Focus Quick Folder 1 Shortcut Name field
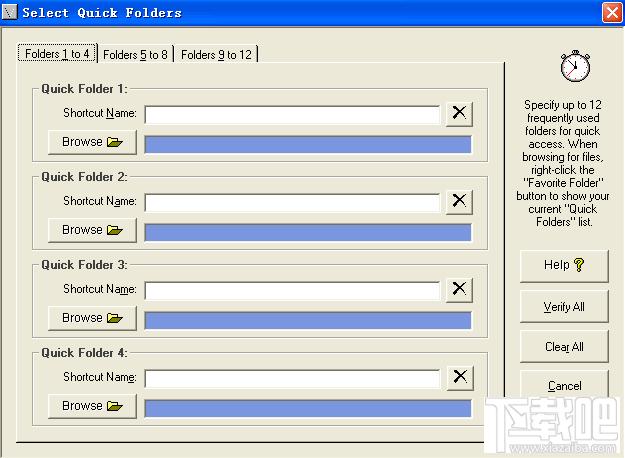This screenshot has width=625, height=458. point(292,114)
